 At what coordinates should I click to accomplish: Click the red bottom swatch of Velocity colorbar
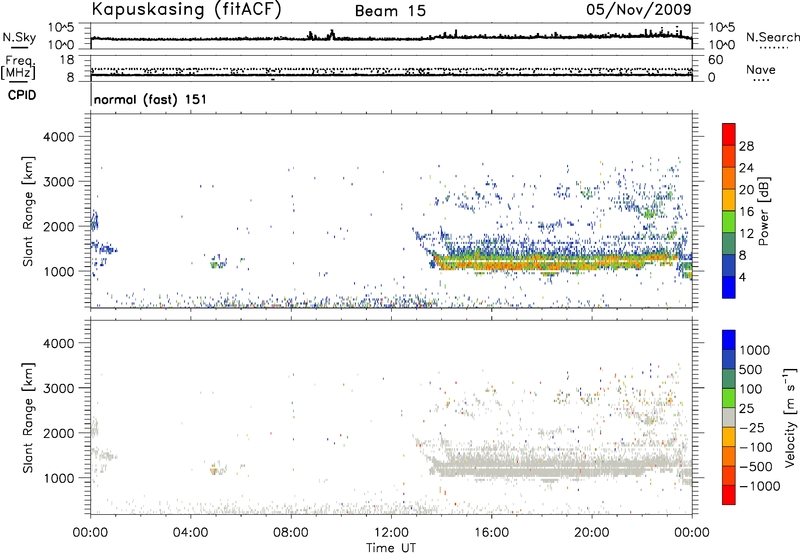pos(729,495)
